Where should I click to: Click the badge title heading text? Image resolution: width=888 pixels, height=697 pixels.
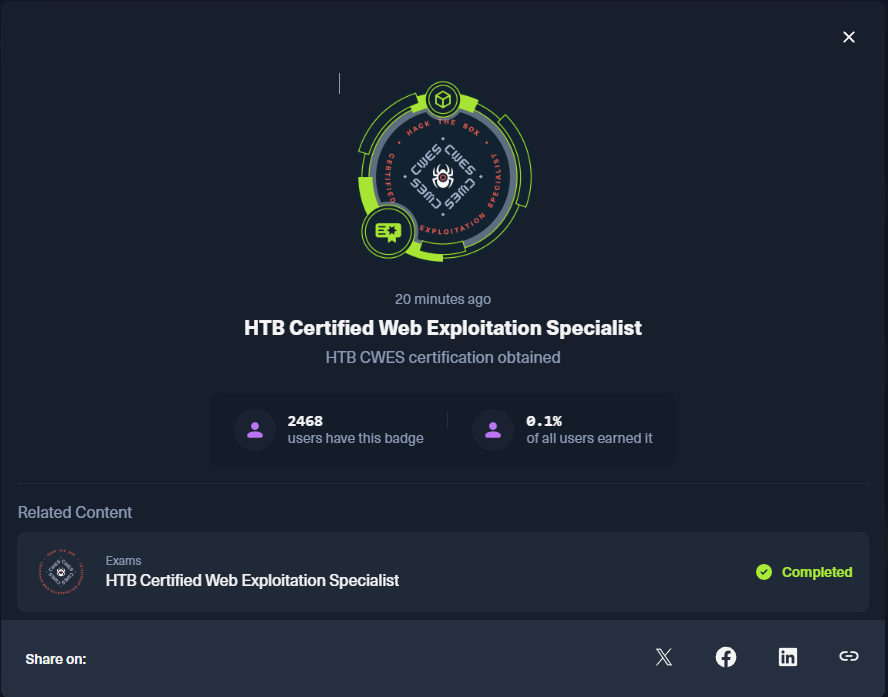(x=443, y=328)
